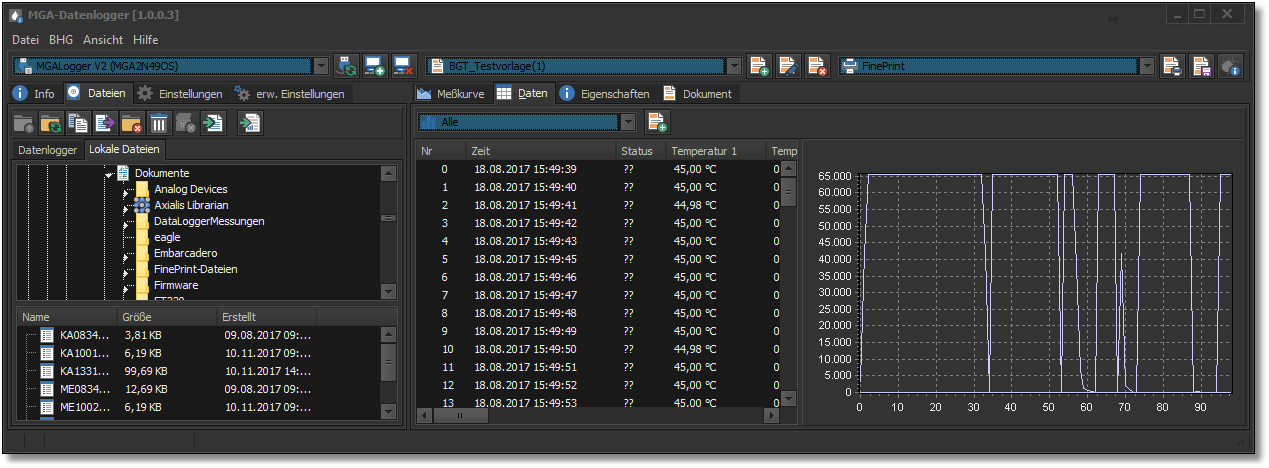Click the Dokumente library icon in tree

pyautogui.click(x=123, y=173)
